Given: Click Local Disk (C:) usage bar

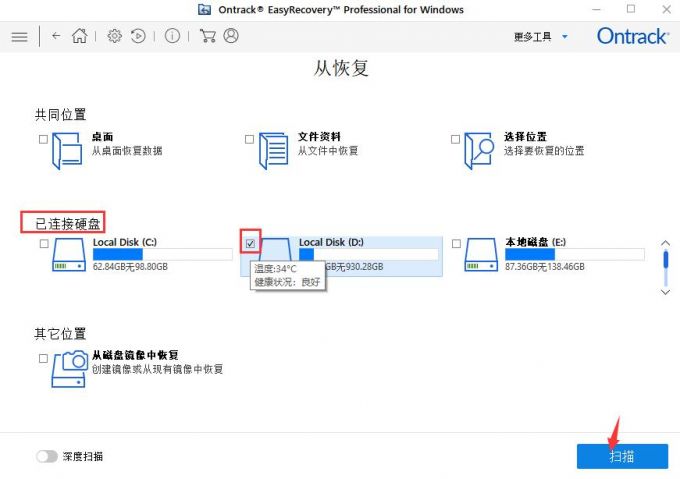Looking at the screenshot, I should [x=163, y=254].
